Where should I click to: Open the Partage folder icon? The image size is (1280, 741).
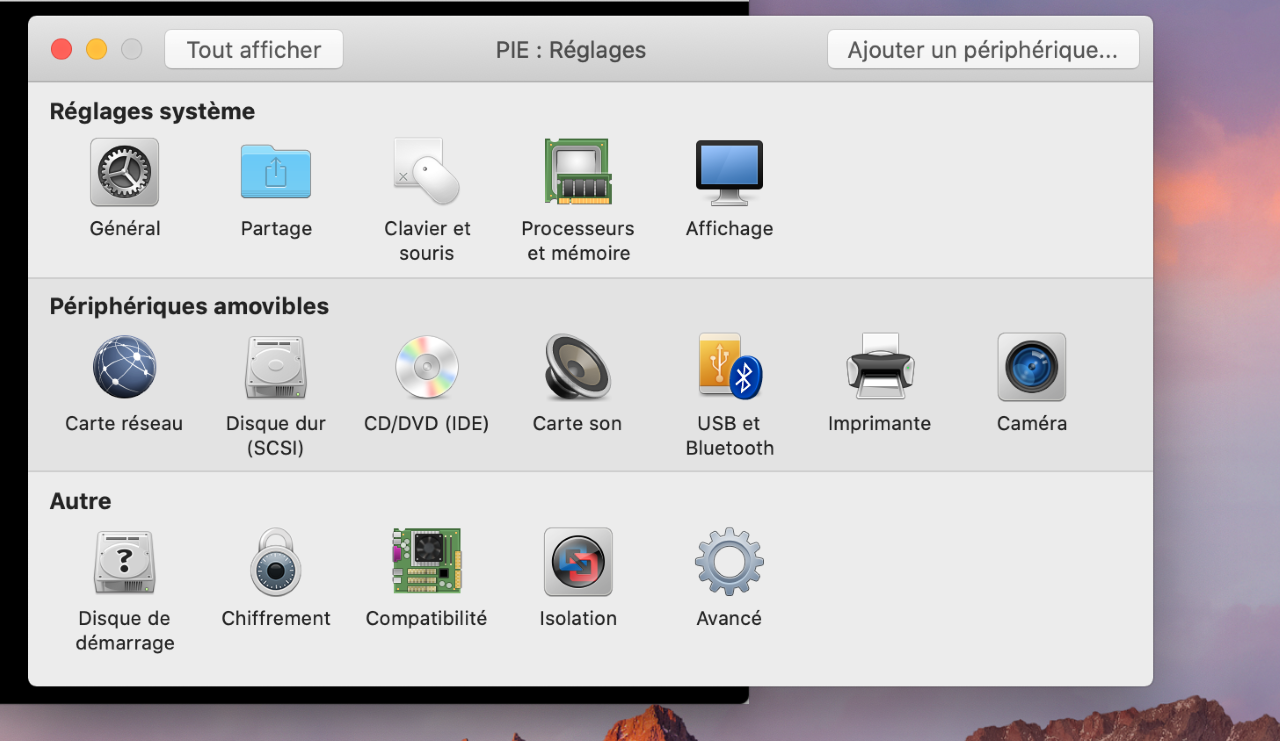276,172
